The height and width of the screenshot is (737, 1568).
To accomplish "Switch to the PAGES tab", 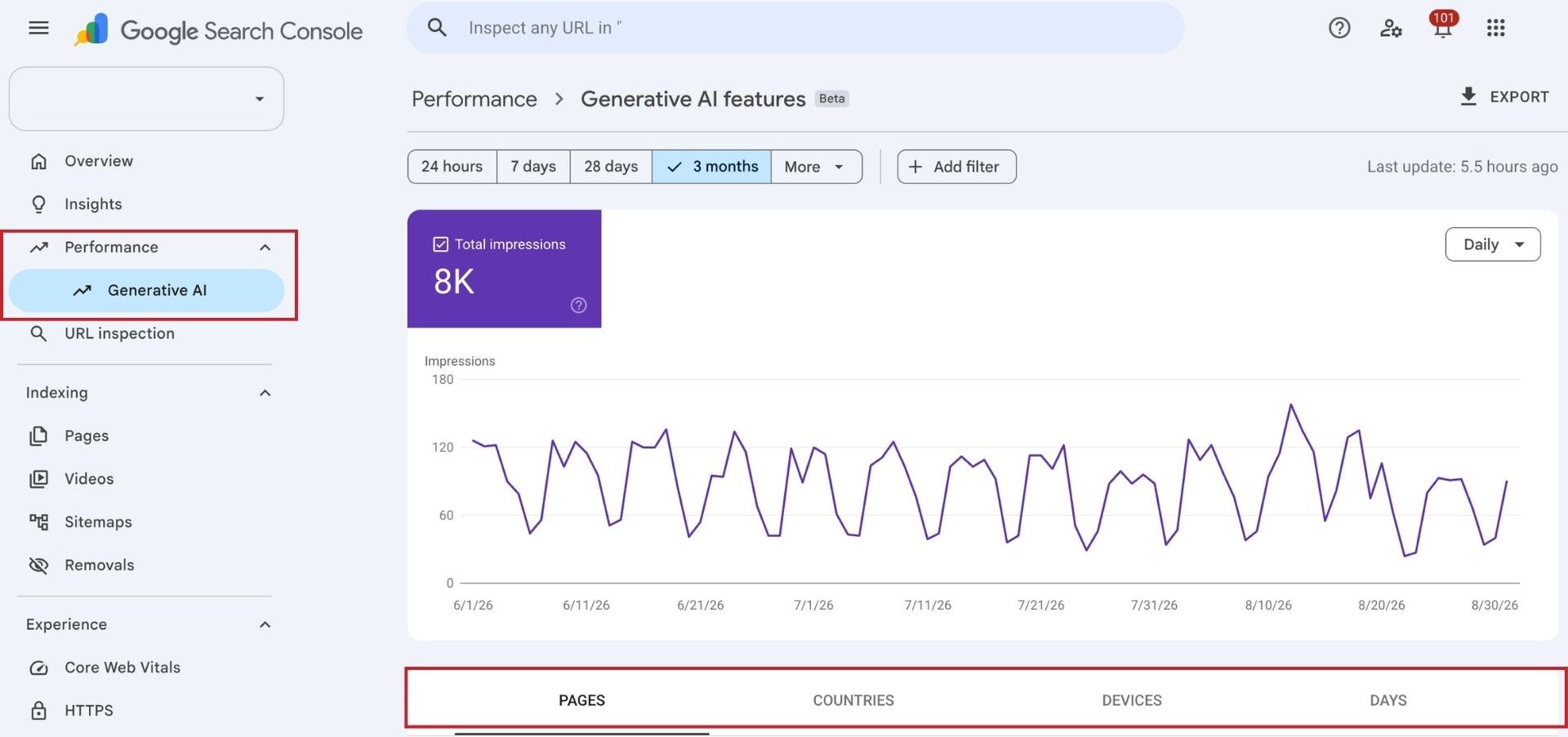I will point(581,700).
